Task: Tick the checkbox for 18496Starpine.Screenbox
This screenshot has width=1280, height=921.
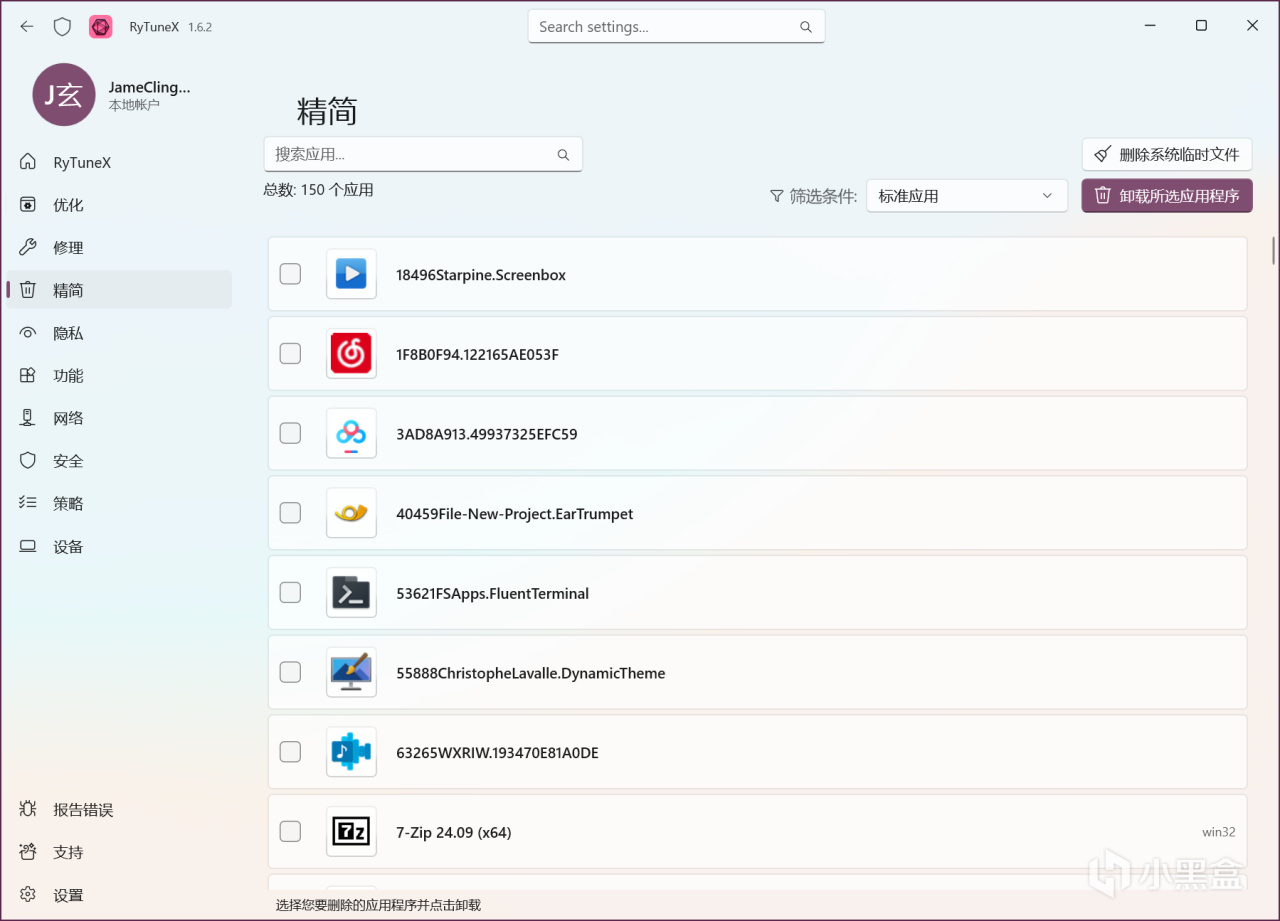Action: (x=290, y=274)
